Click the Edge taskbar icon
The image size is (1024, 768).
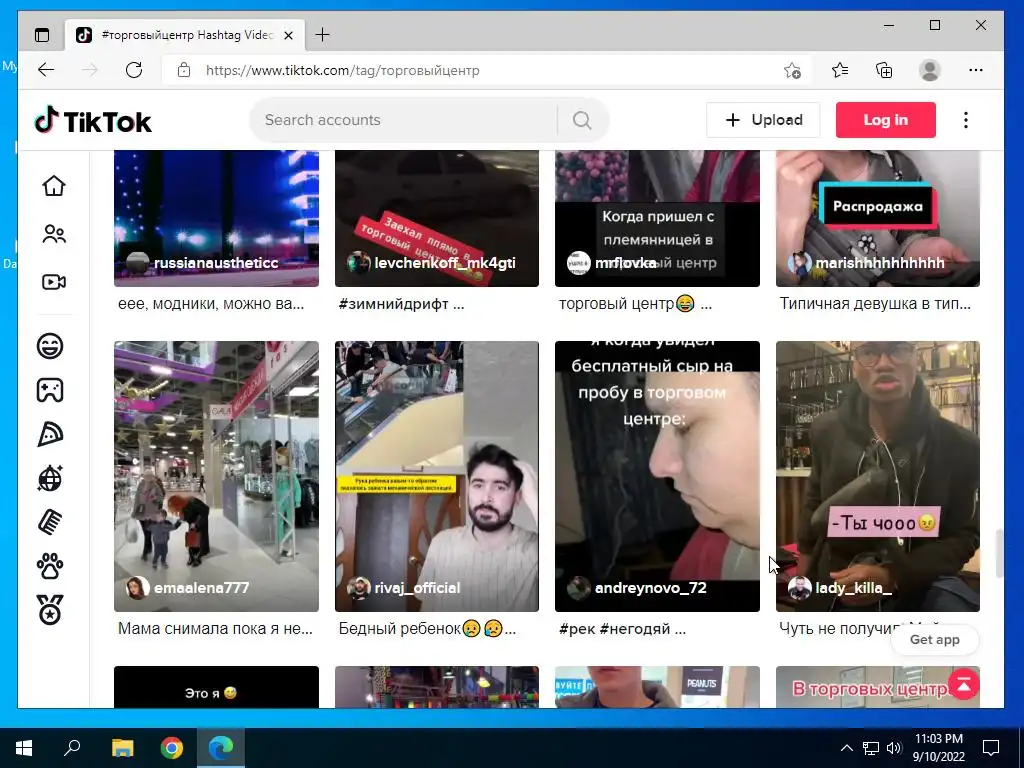pyautogui.click(x=221, y=748)
